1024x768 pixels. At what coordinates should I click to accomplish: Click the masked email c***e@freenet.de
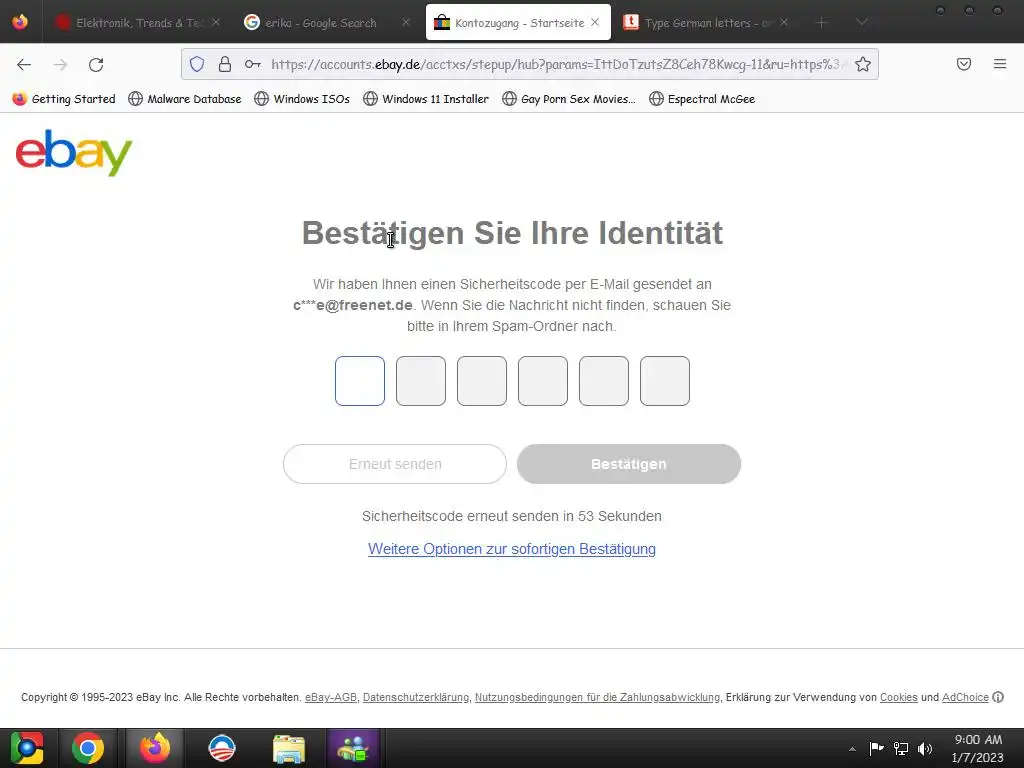pyautogui.click(x=353, y=305)
